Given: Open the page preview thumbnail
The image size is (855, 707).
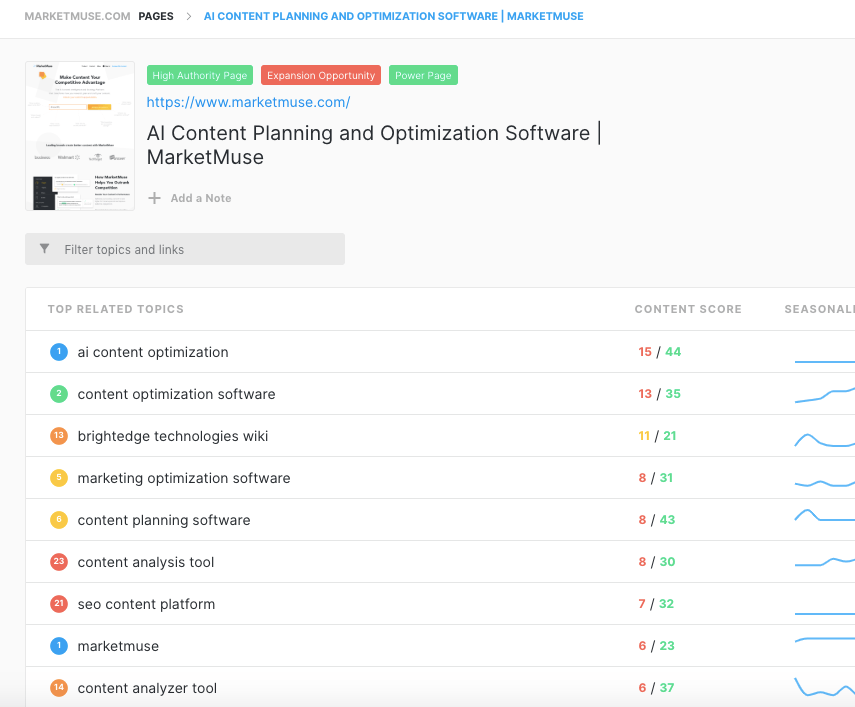Looking at the screenshot, I should click(80, 136).
